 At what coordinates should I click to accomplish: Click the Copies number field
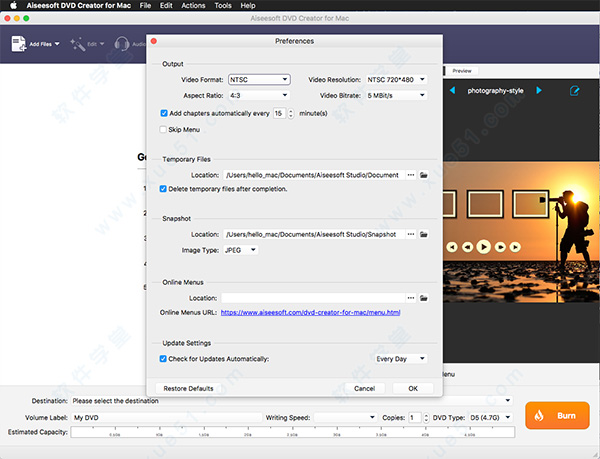point(415,417)
